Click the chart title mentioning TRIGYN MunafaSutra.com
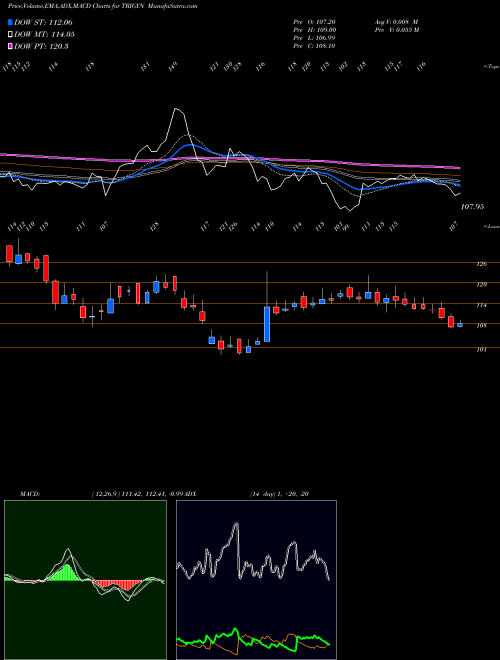500x660 pixels. coord(103,6)
